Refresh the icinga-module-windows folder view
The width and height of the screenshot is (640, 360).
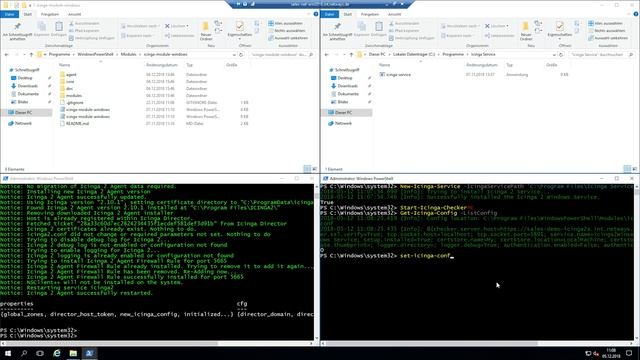click(x=241, y=54)
